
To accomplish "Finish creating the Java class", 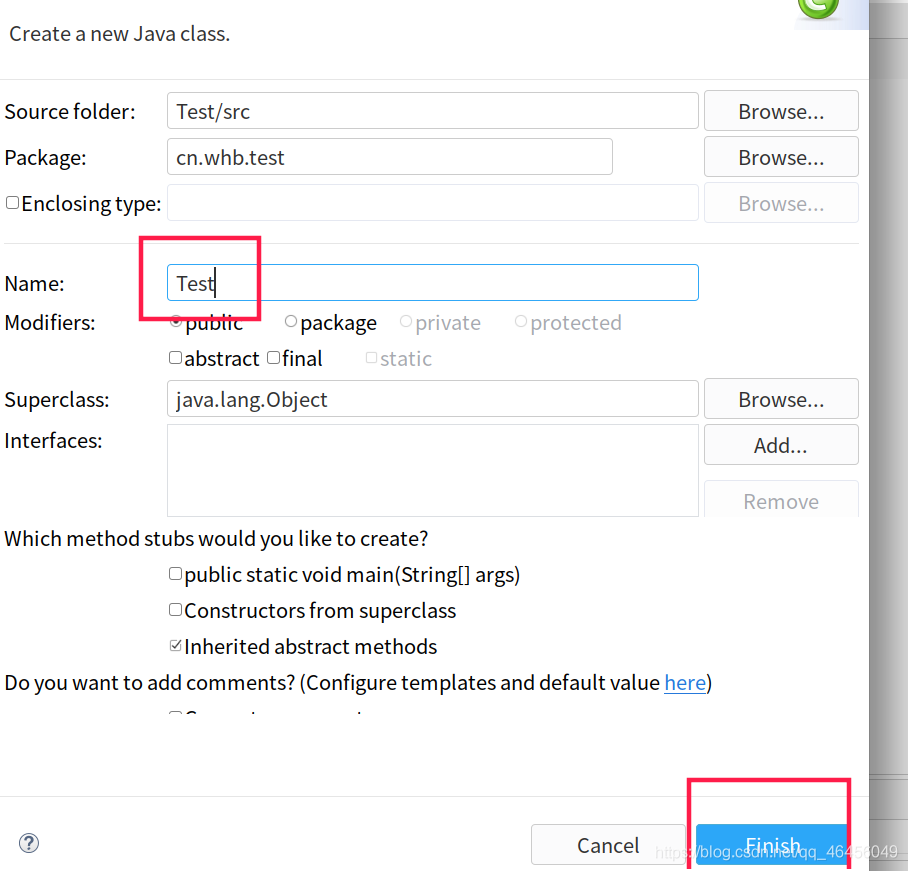I will click(x=772, y=845).
